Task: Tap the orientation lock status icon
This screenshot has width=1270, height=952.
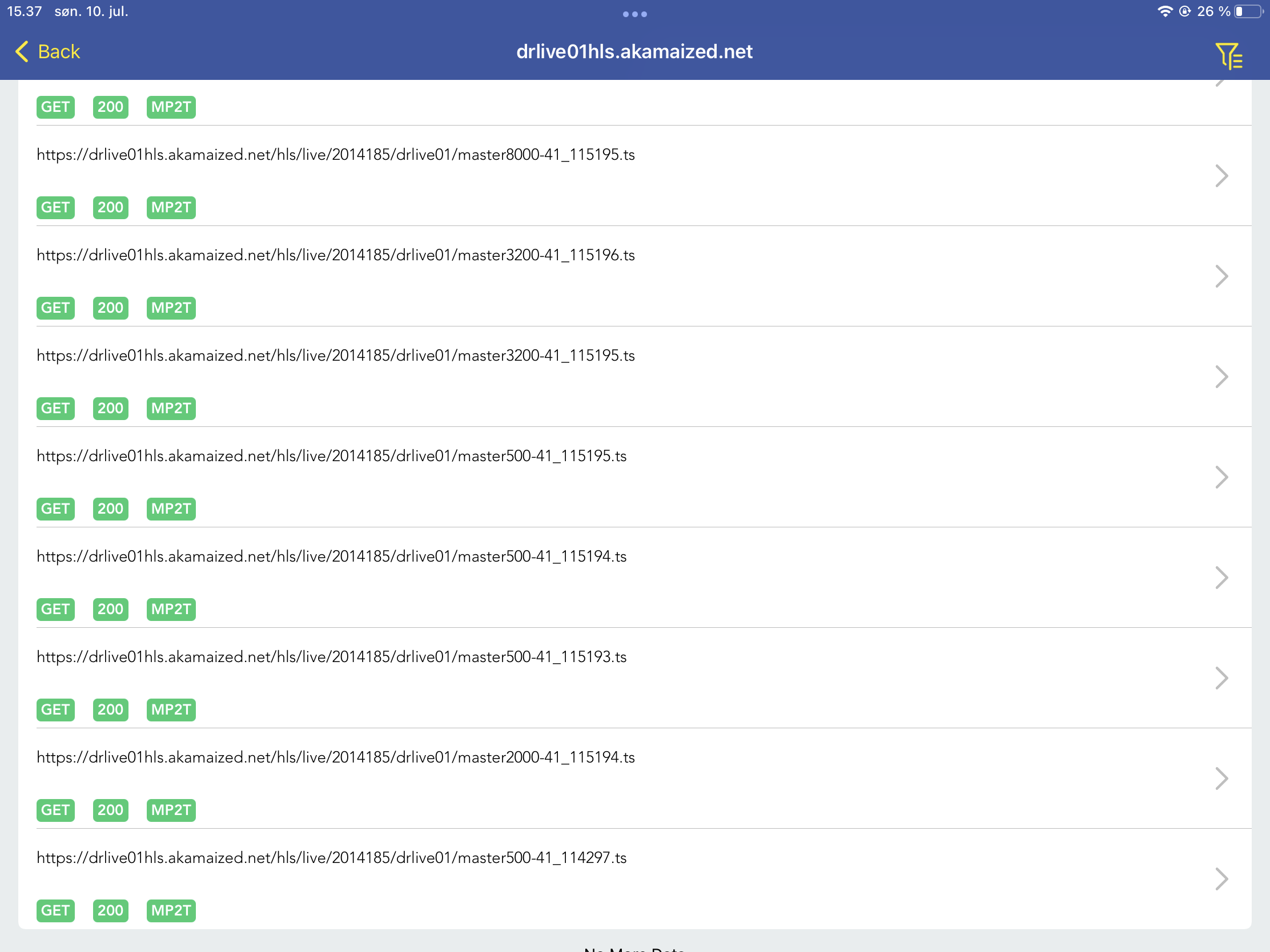Action: 1184,11
